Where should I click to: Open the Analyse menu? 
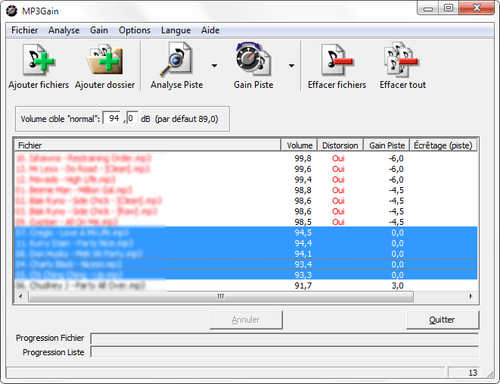click(64, 30)
